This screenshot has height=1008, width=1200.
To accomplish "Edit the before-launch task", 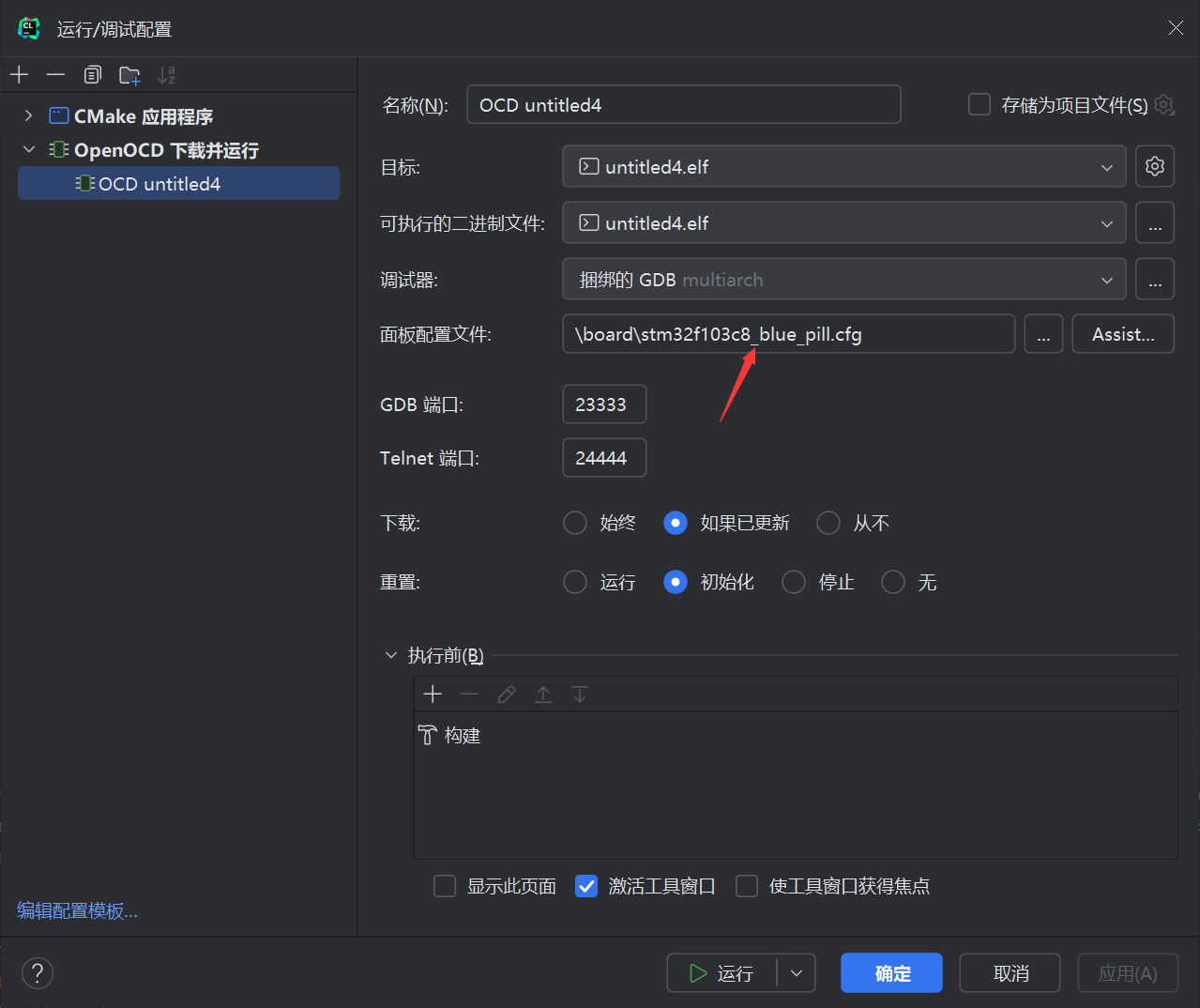I will pyautogui.click(x=507, y=695).
